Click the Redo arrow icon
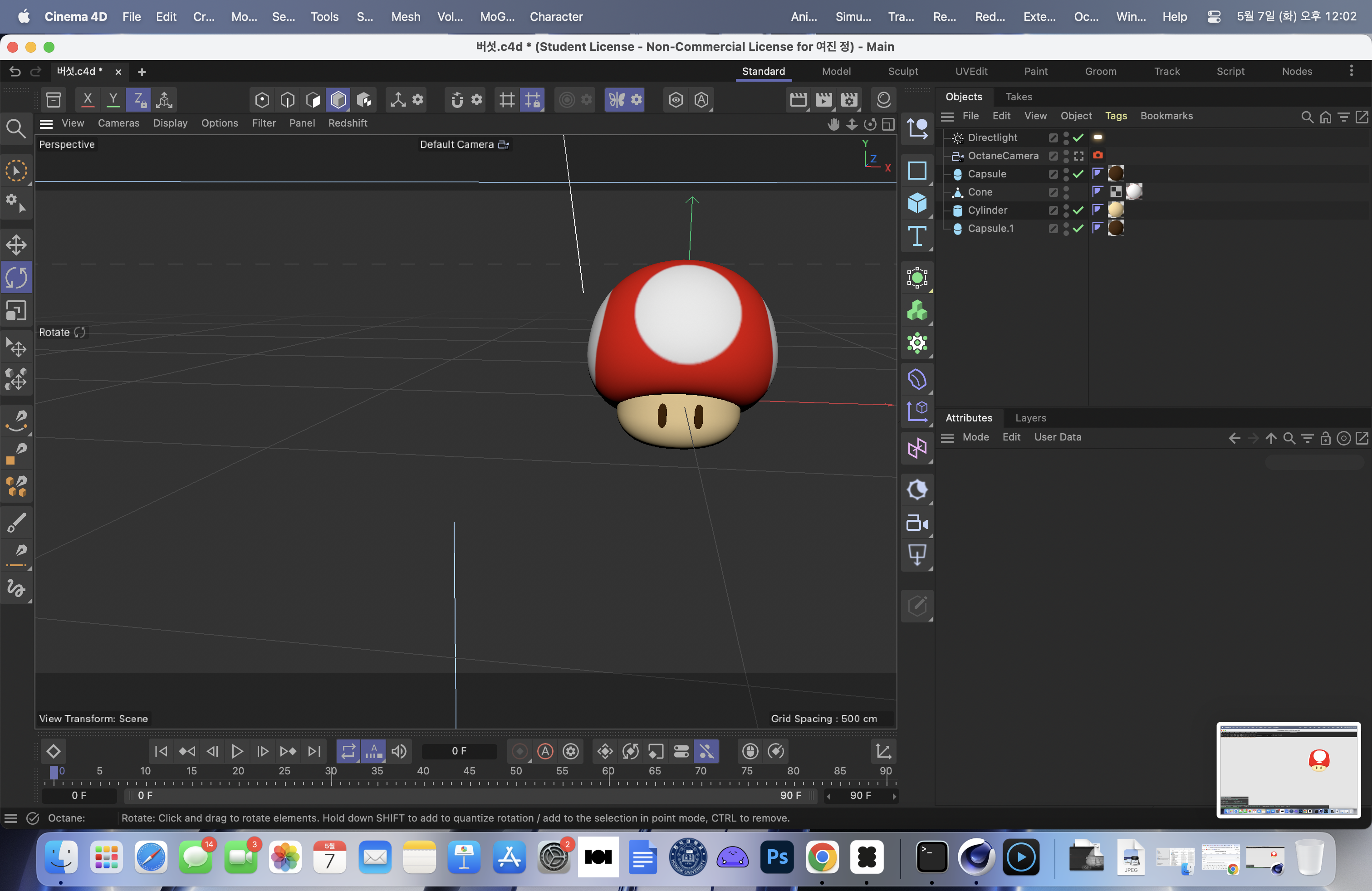This screenshot has height=891, width=1372. tap(36, 72)
